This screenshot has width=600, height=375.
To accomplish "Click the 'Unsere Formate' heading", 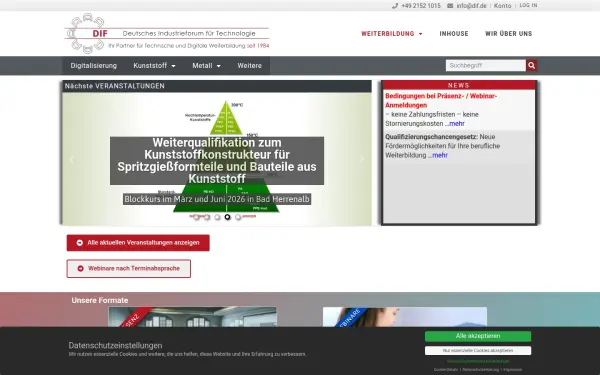I will (x=100, y=300).
